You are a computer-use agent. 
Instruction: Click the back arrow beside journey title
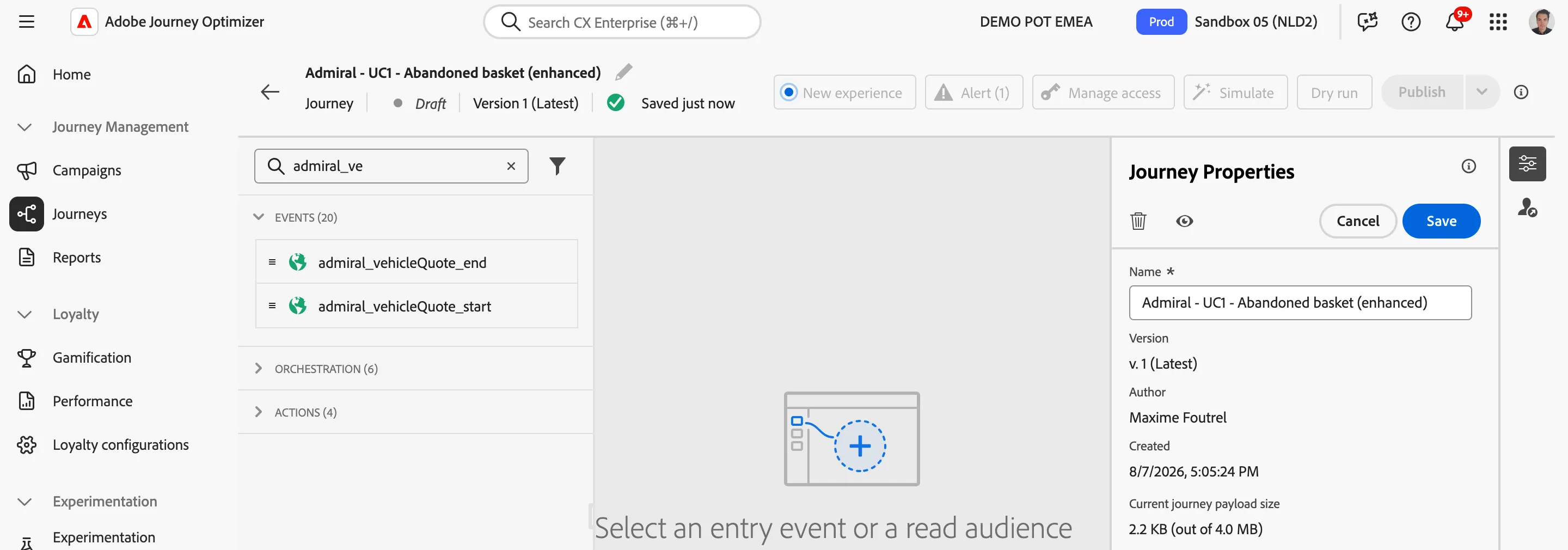point(269,93)
